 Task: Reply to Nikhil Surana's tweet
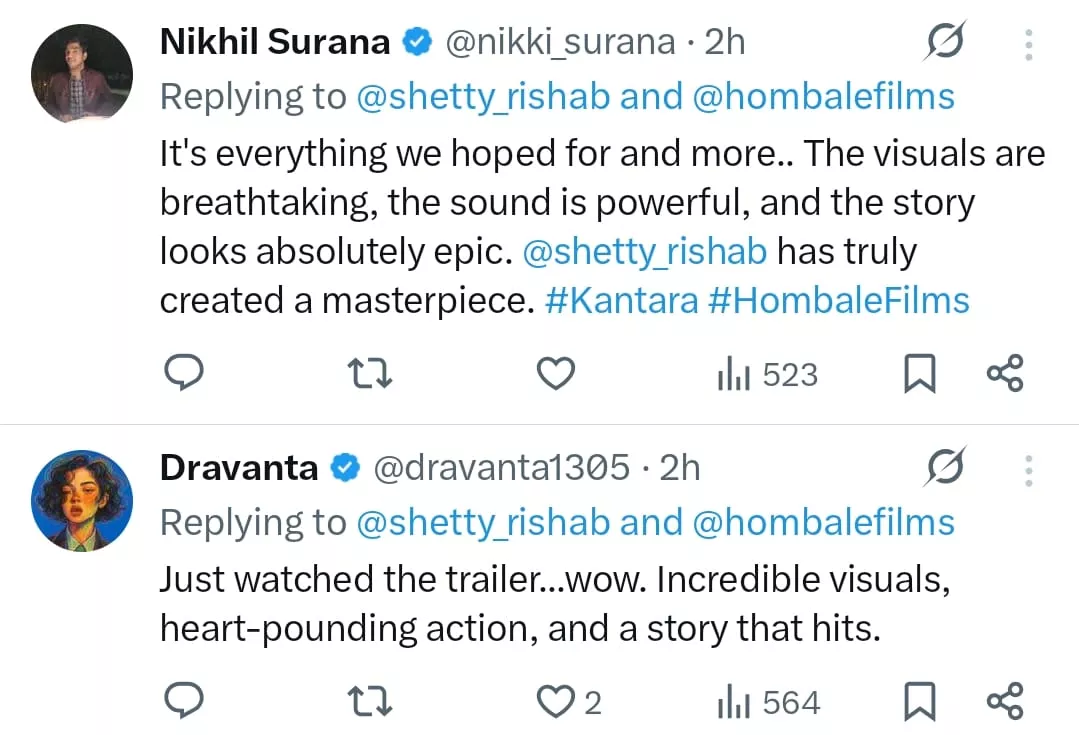pyautogui.click(x=183, y=374)
